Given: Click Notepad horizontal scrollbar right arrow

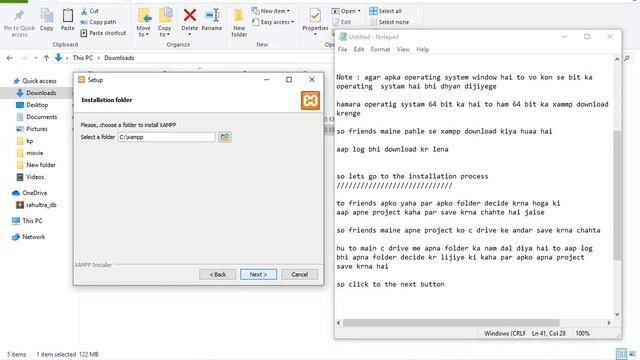Looking at the screenshot, I should click(x=609, y=322).
